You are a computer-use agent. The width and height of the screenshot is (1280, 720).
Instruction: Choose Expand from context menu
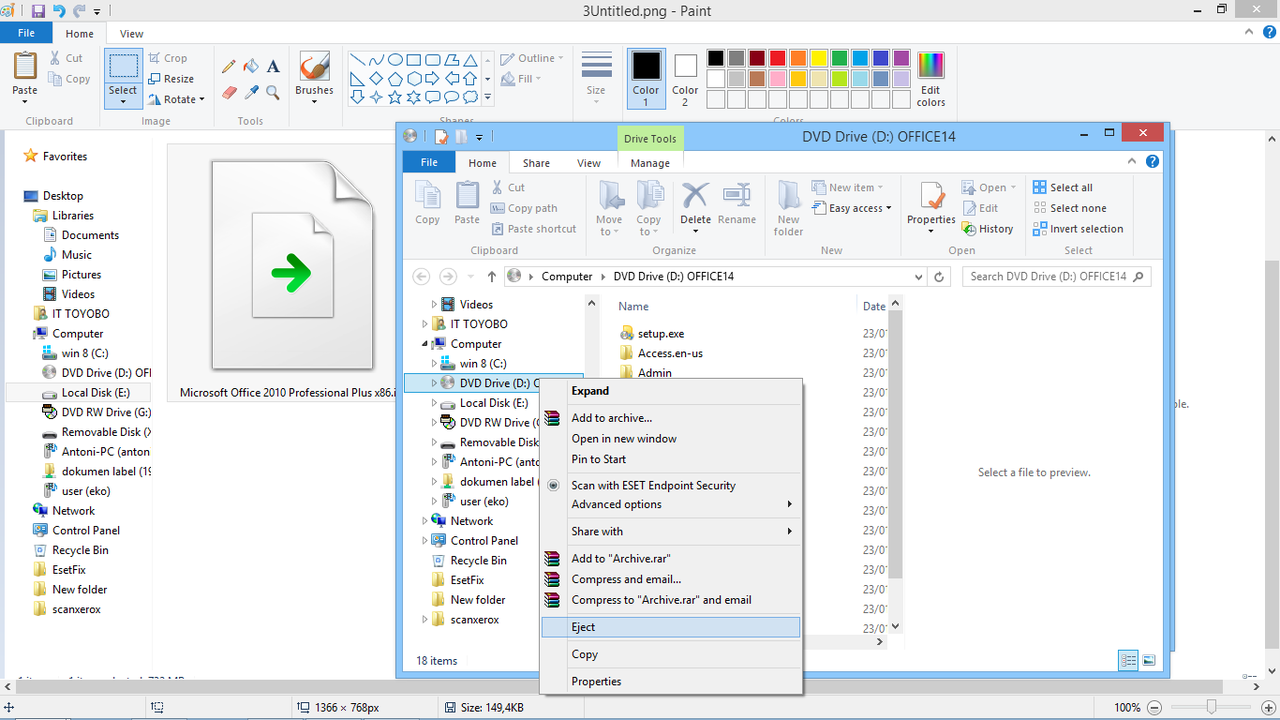point(670,391)
